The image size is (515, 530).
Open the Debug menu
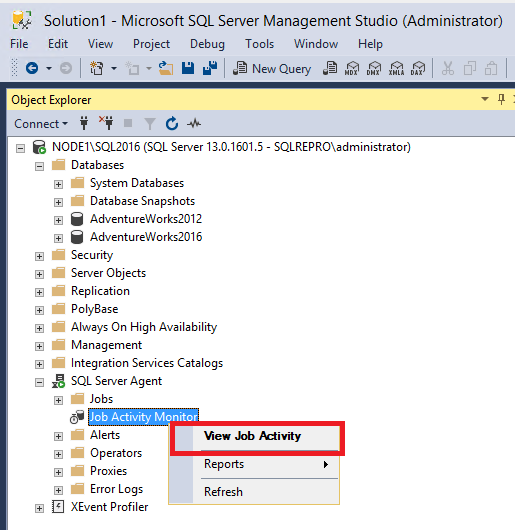pyautogui.click(x=207, y=44)
